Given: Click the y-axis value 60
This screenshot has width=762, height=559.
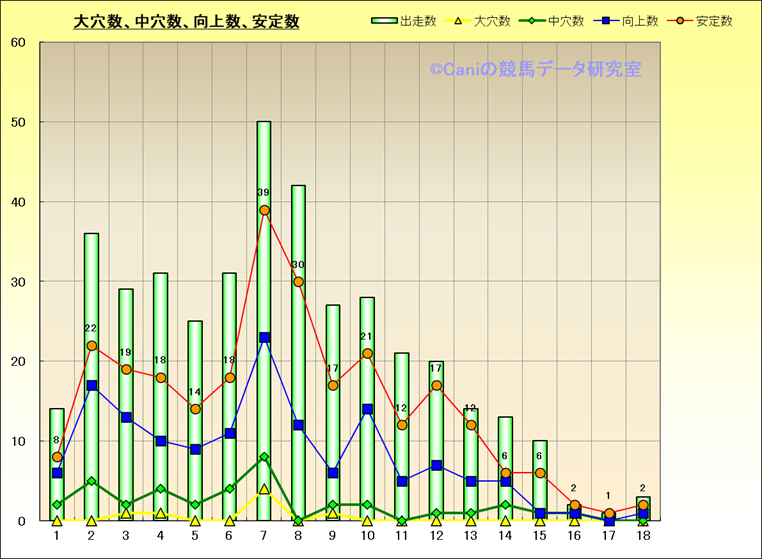Looking at the screenshot, I should pyautogui.click(x=20, y=43).
